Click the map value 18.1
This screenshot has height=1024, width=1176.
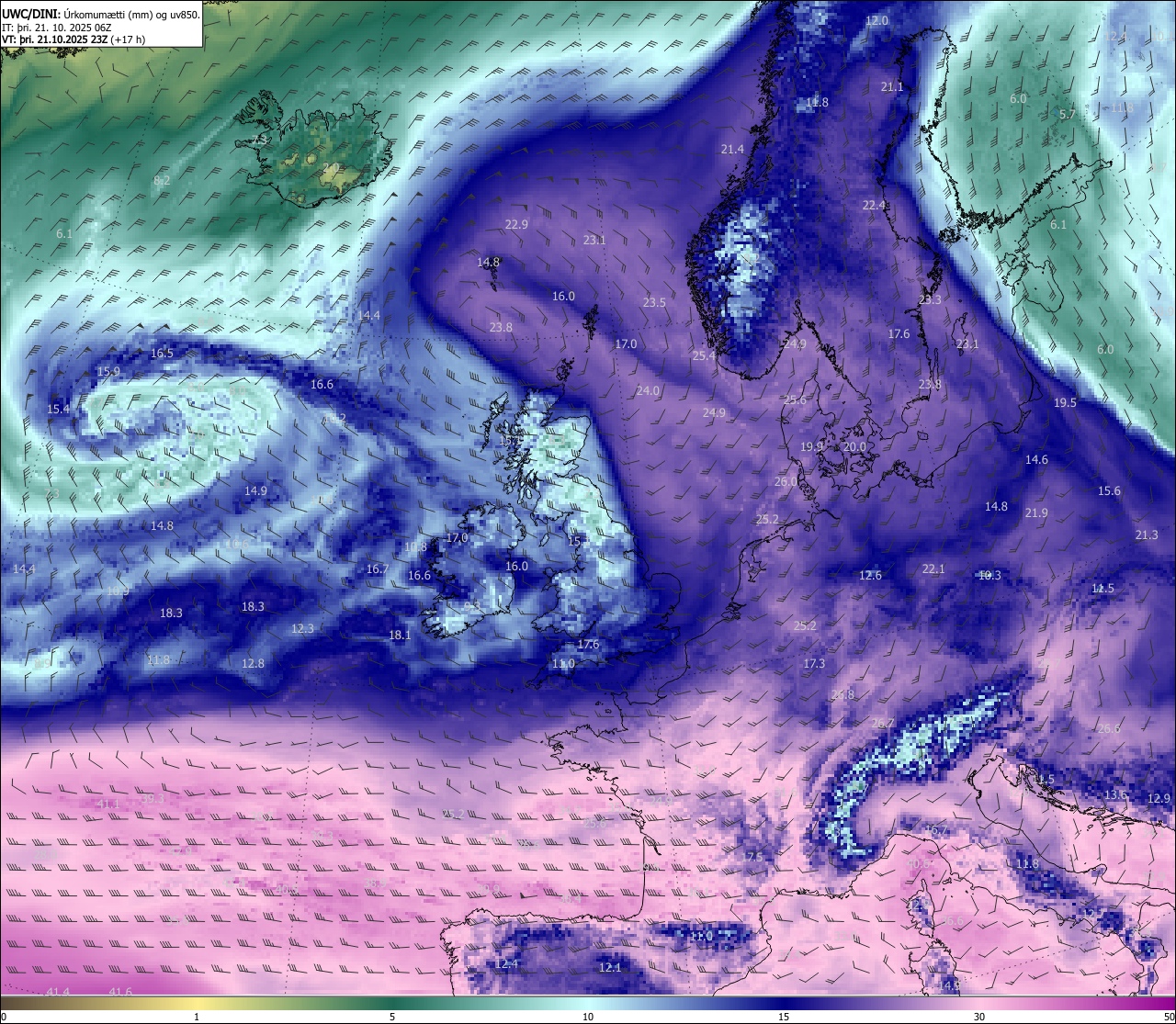[400, 636]
